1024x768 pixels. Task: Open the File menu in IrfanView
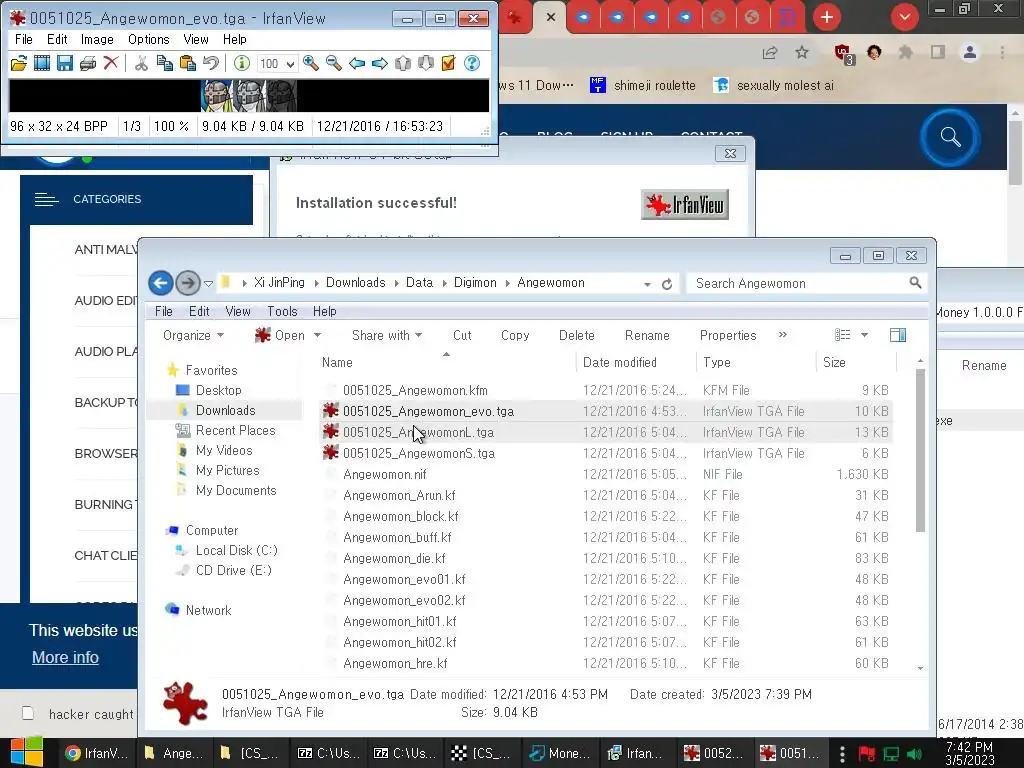[24, 39]
